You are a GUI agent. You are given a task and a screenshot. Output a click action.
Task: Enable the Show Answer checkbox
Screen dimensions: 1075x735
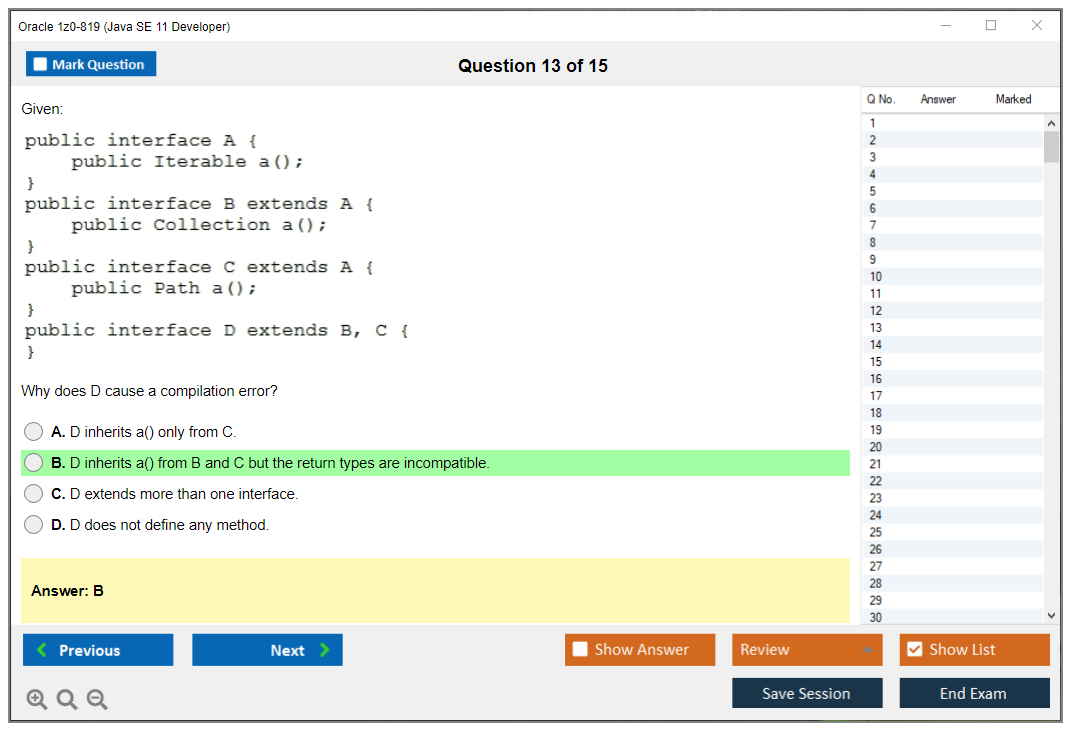coord(580,650)
